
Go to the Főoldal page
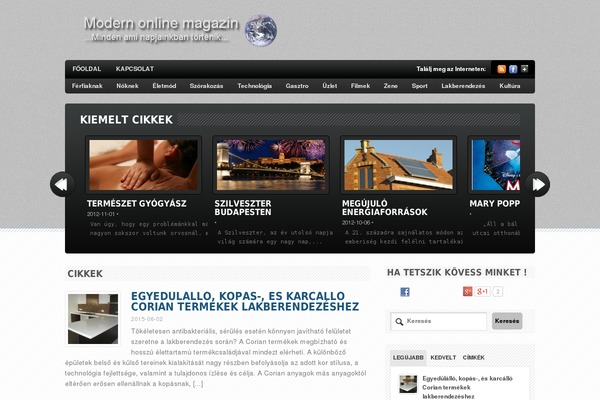pyautogui.click(x=87, y=69)
